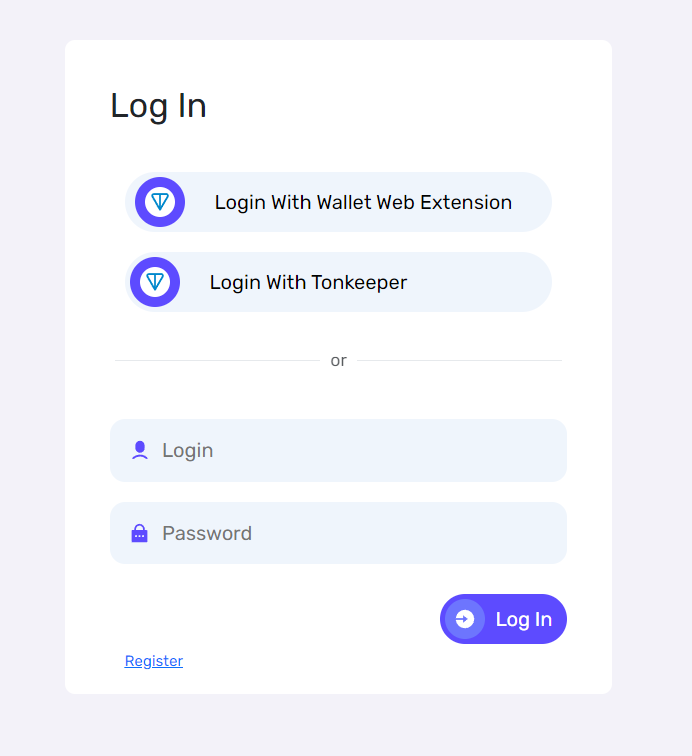Choose Login With Tonkeeper option
The height and width of the screenshot is (756, 692).
coord(339,282)
